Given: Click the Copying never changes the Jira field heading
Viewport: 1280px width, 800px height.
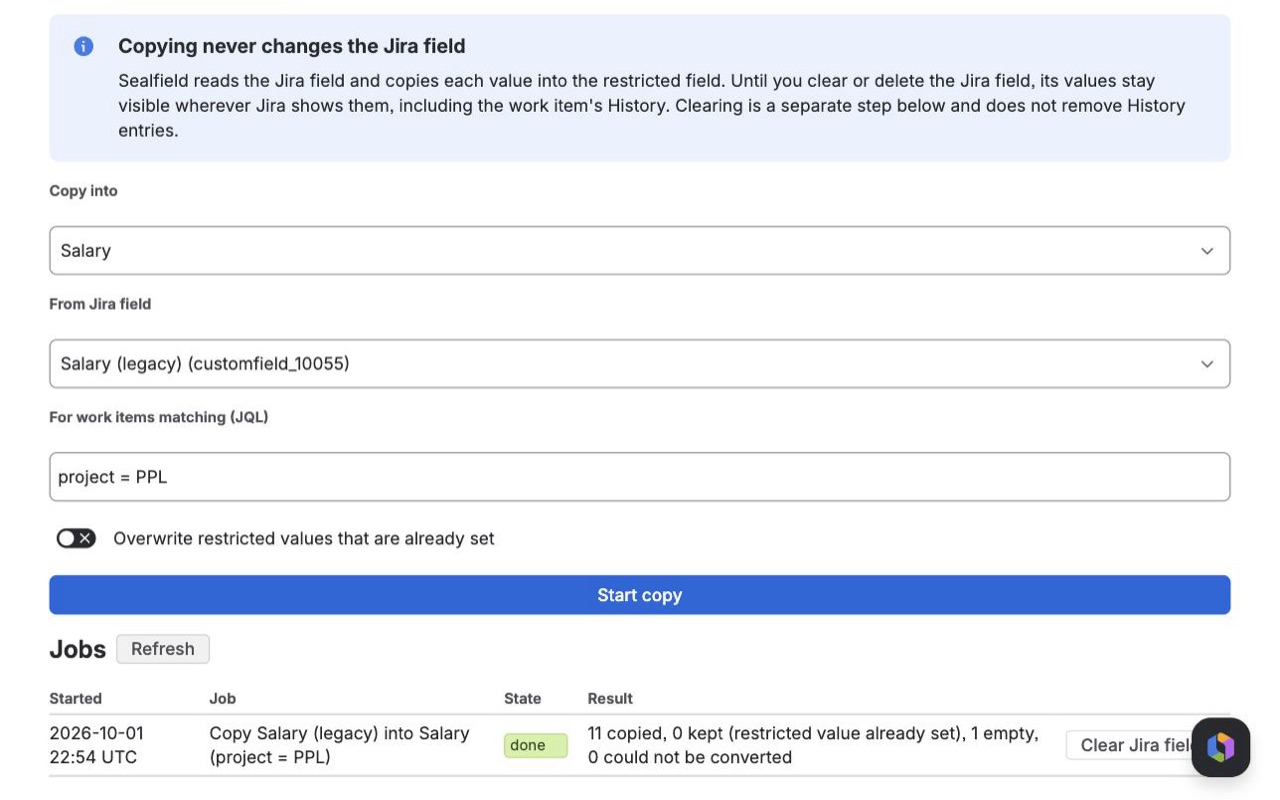Looking at the screenshot, I should [292, 46].
